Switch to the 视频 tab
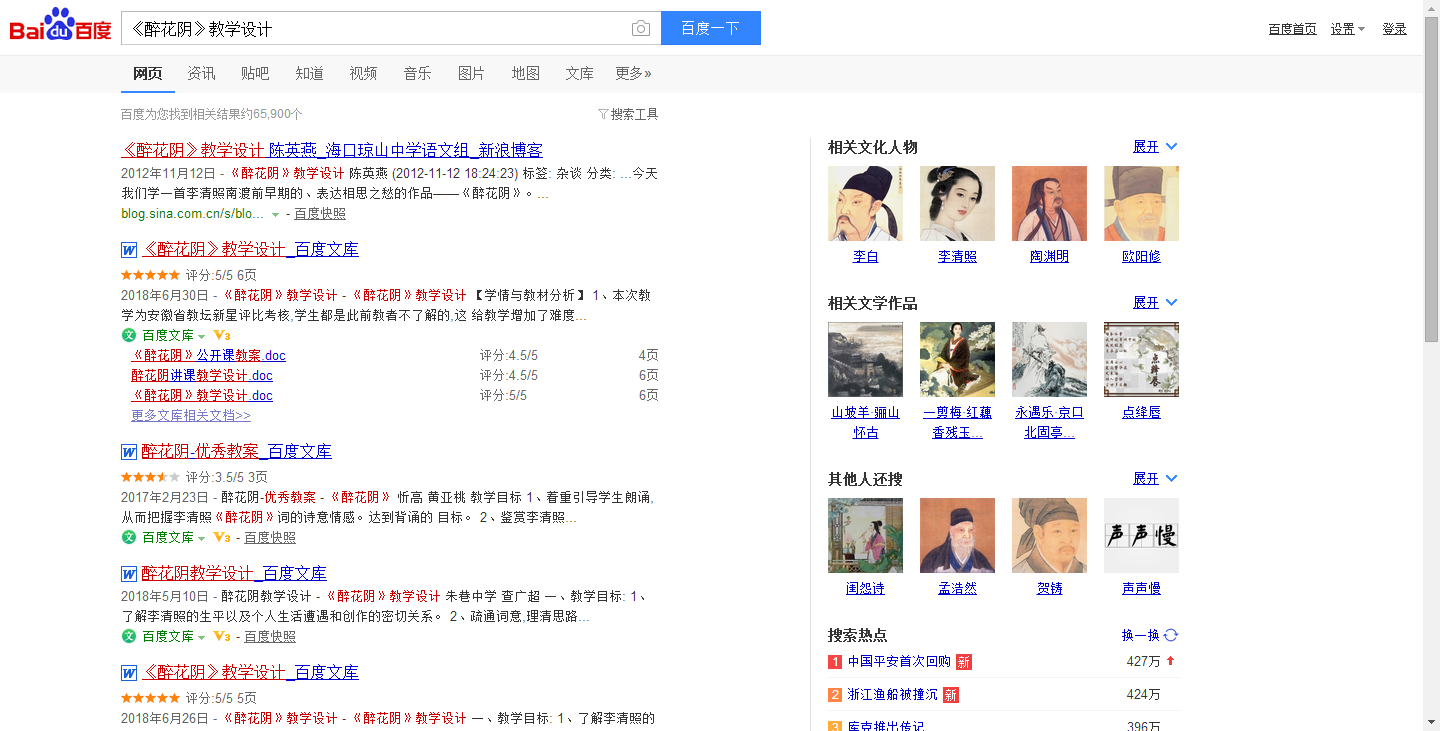This screenshot has width=1440, height=731. 363,73
